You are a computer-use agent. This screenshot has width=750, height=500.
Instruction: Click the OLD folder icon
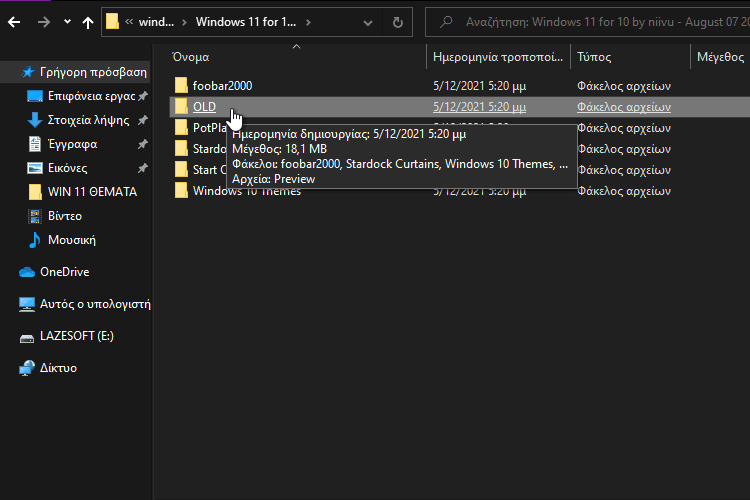pyautogui.click(x=181, y=106)
